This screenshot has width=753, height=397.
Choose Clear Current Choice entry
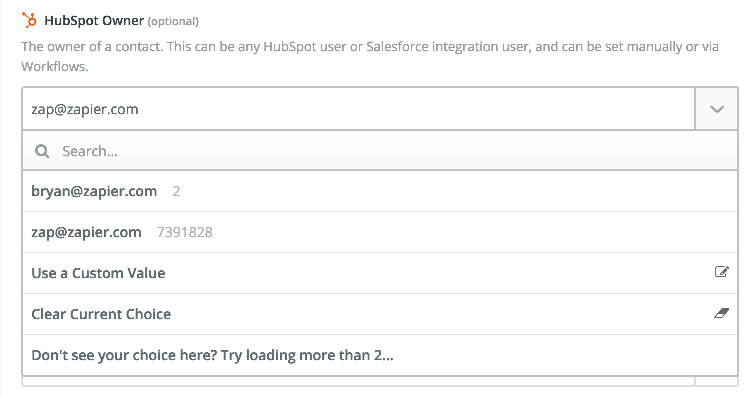point(380,314)
